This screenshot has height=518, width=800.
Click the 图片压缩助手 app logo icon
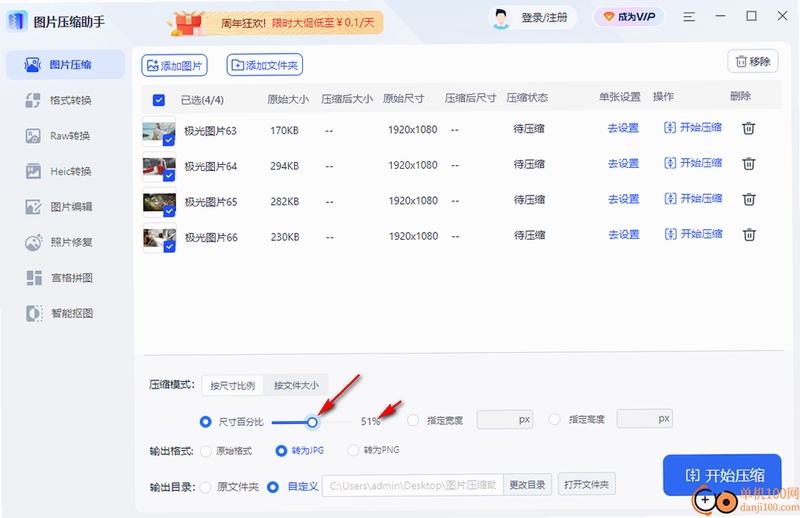pos(17,21)
